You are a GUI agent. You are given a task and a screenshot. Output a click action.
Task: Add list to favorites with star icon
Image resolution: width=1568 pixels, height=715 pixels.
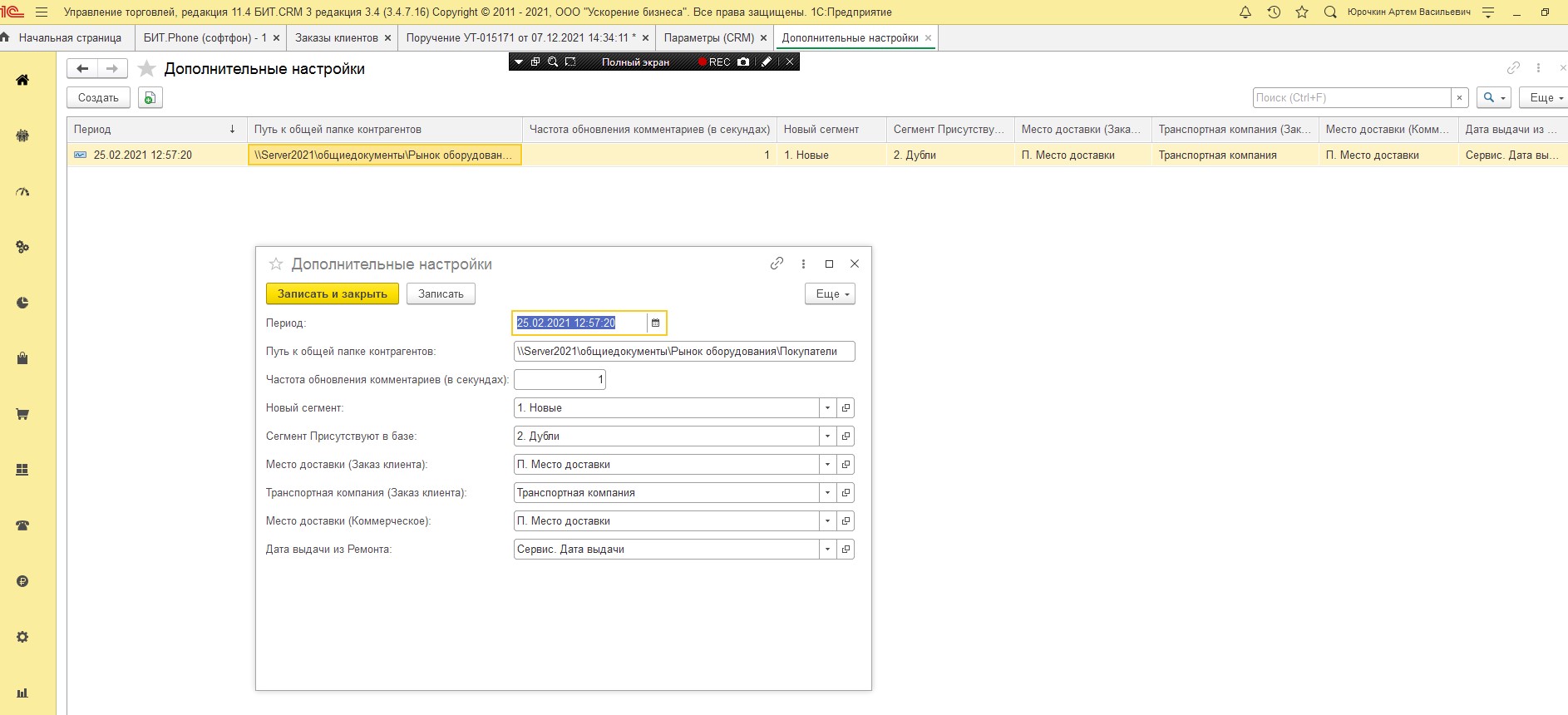tap(146, 69)
